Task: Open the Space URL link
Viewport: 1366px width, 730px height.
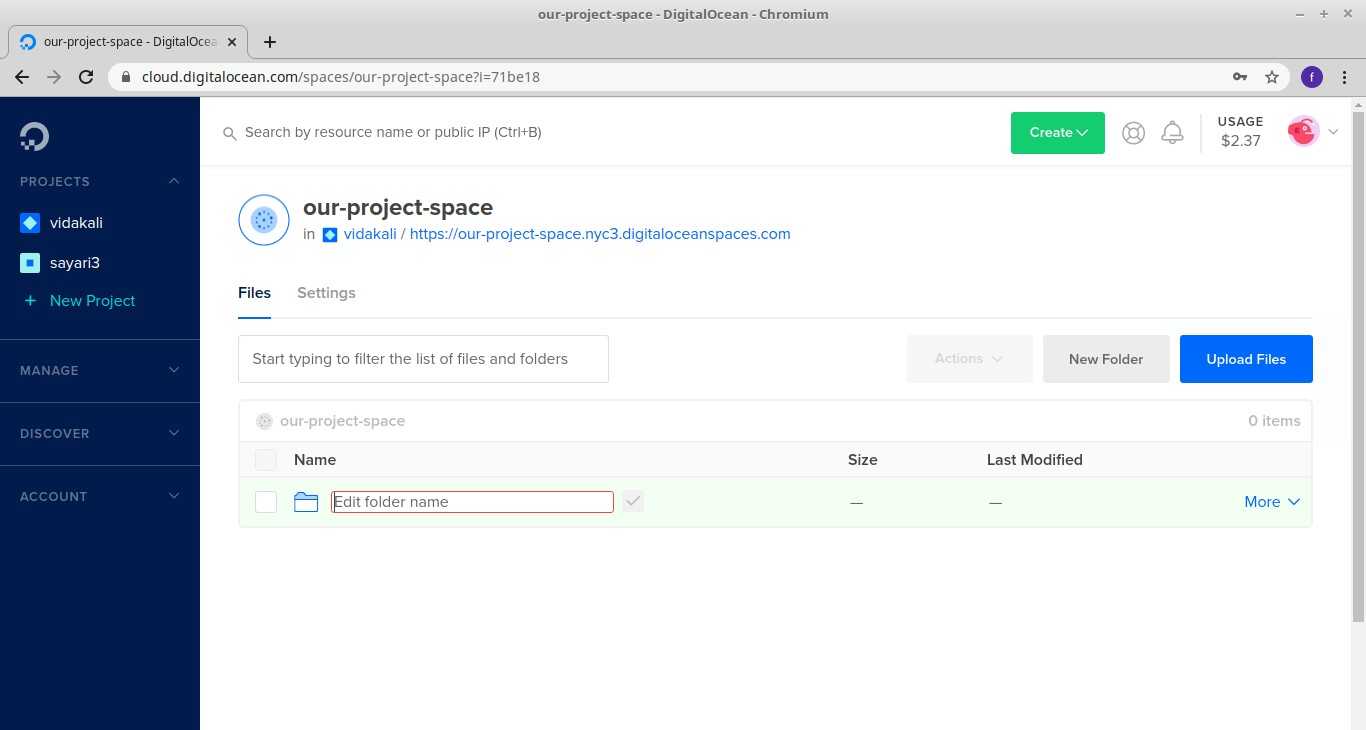Action: (599, 234)
